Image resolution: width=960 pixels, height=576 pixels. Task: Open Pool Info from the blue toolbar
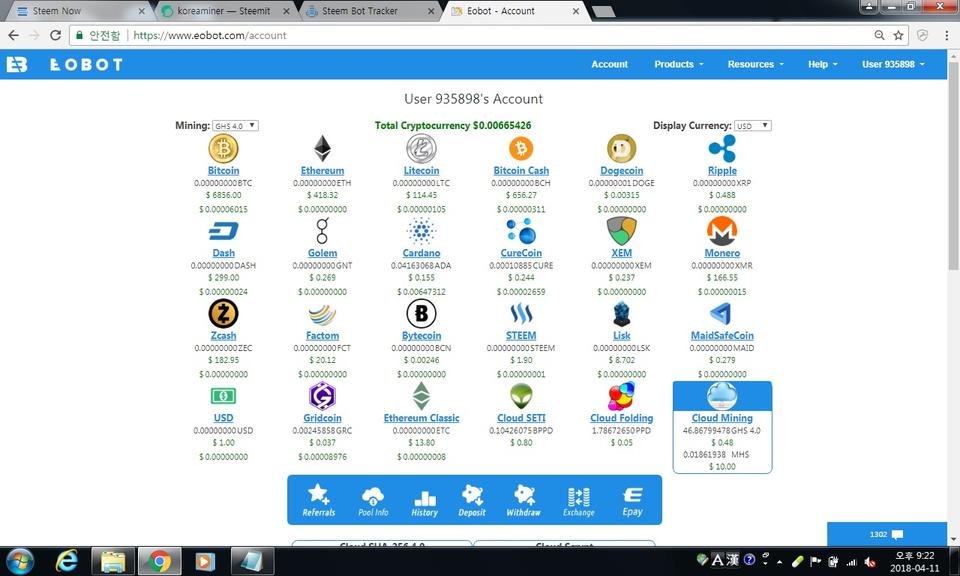click(x=373, y=500)
